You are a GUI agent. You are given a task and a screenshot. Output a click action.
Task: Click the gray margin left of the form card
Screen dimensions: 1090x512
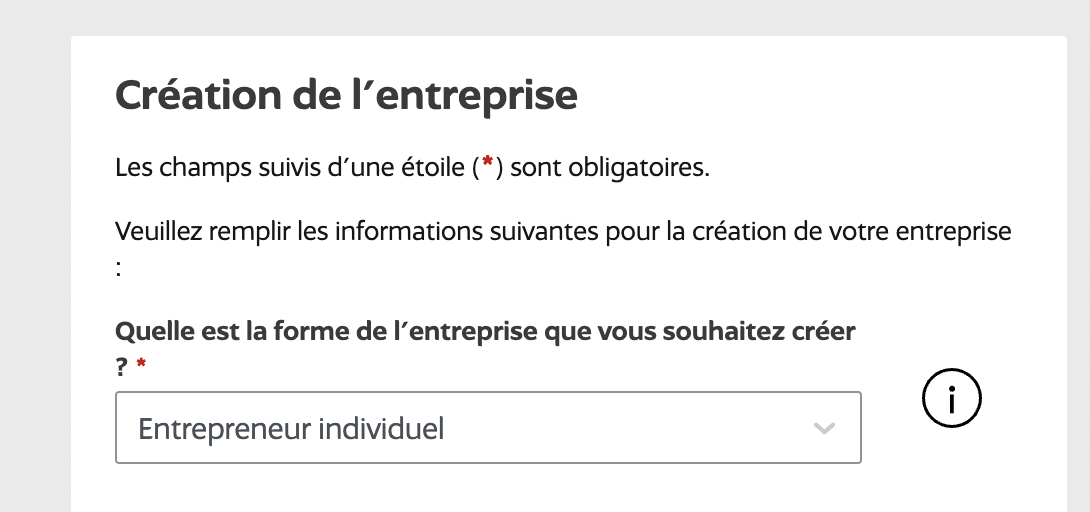coord(34,270)
